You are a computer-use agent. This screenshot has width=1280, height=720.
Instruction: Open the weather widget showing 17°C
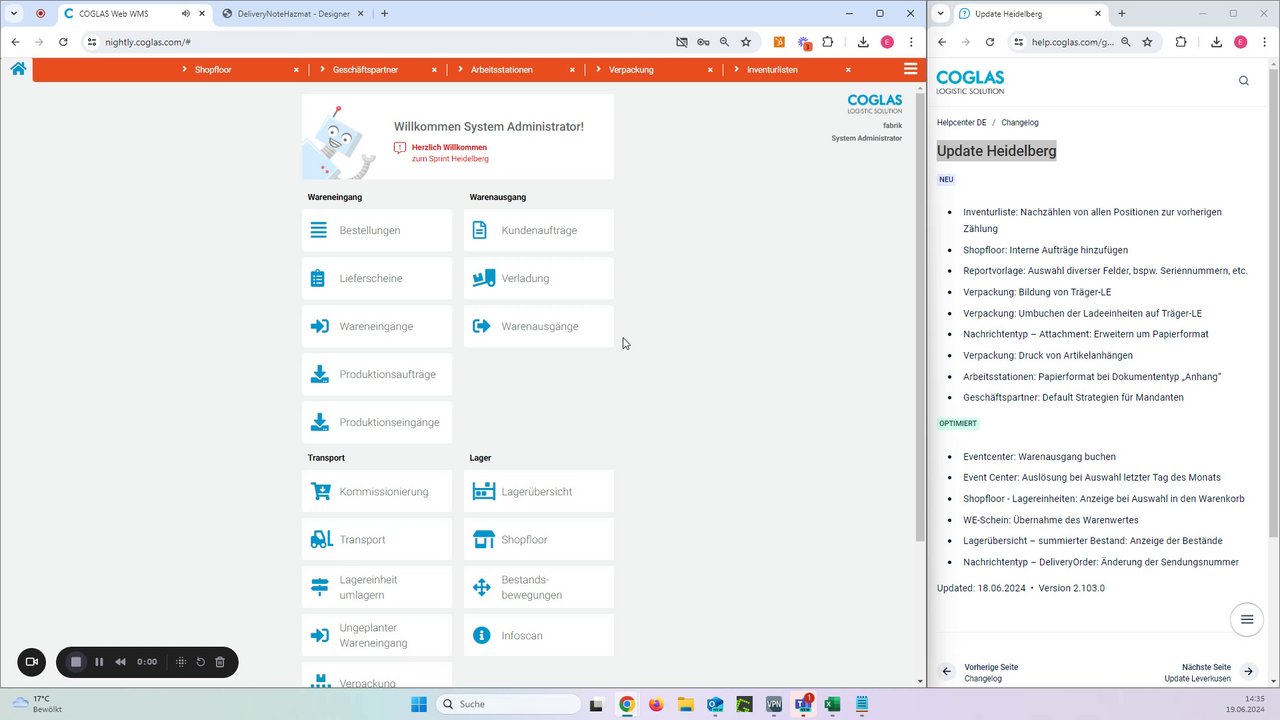coord(38,704)
